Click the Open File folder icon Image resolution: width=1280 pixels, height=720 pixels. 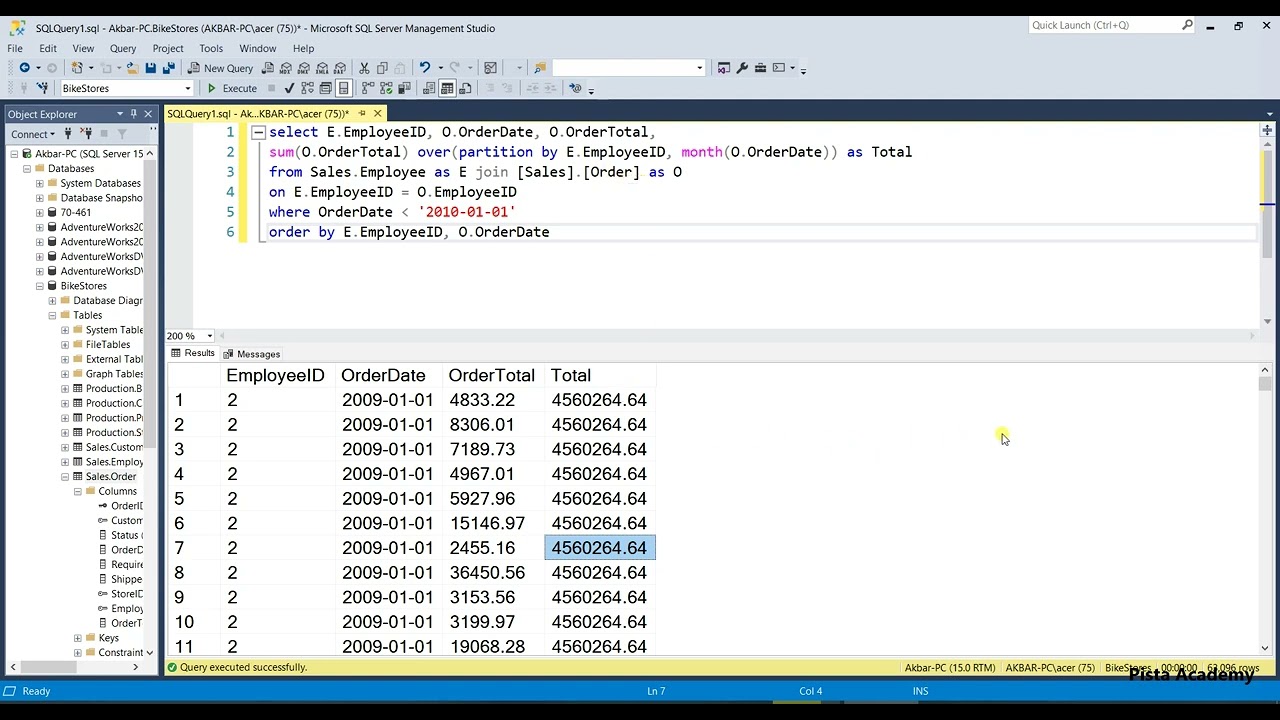click(x=131, y=68)
